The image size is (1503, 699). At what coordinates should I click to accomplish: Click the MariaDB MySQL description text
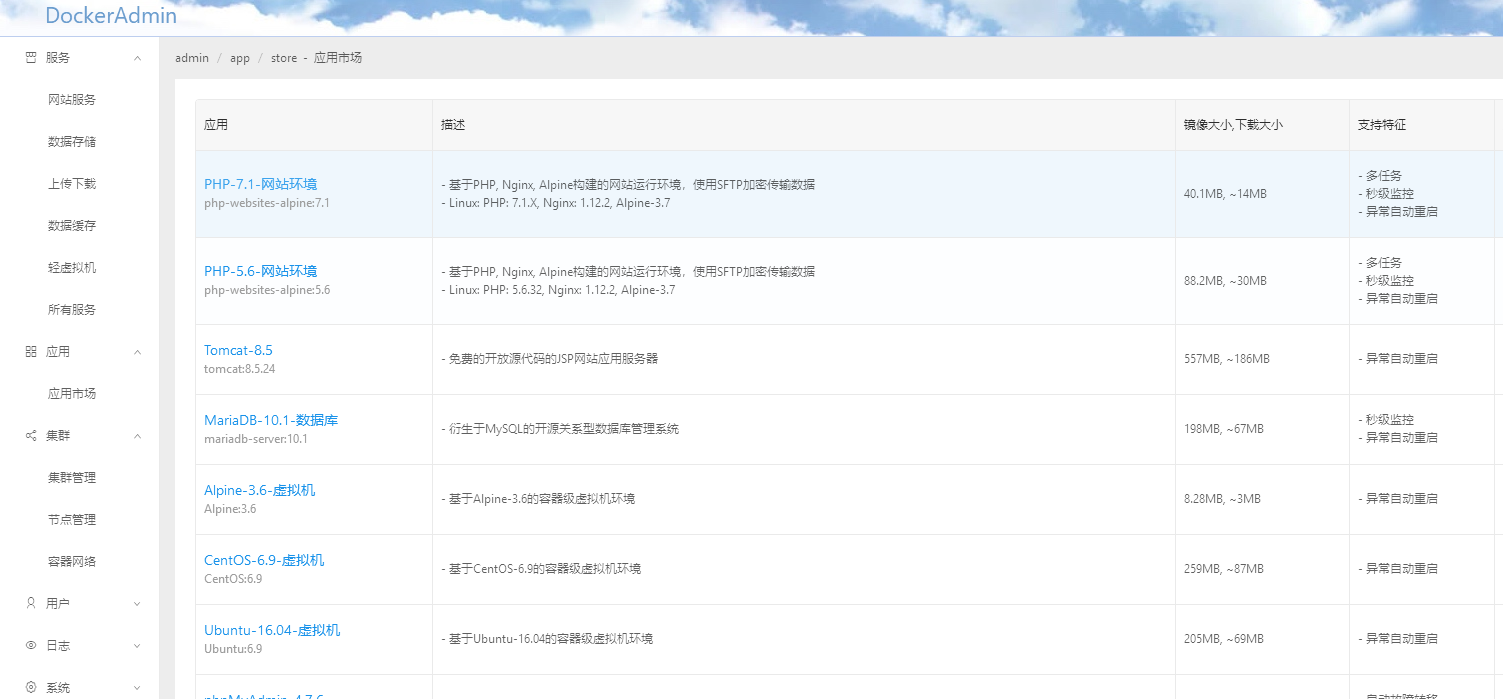(560, 429)
